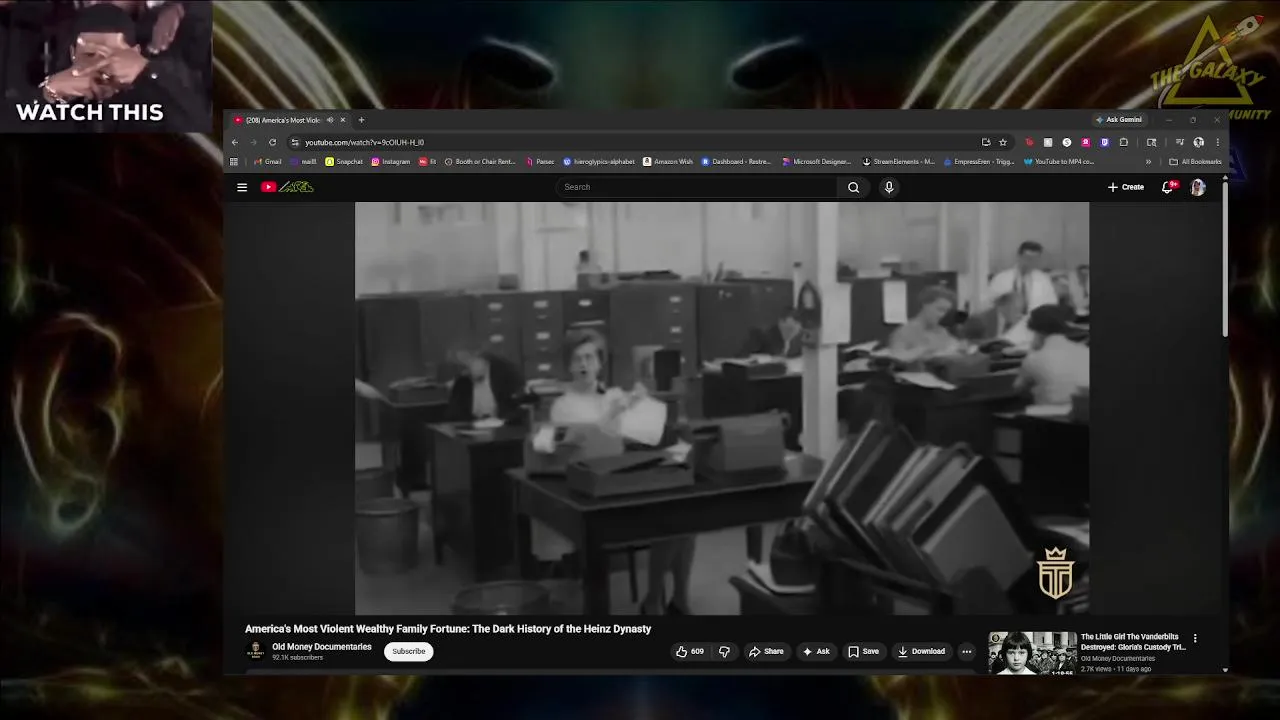Click the Ask button under the video
The height and width of the screenshot is (720, 1280).
(816, 651)
